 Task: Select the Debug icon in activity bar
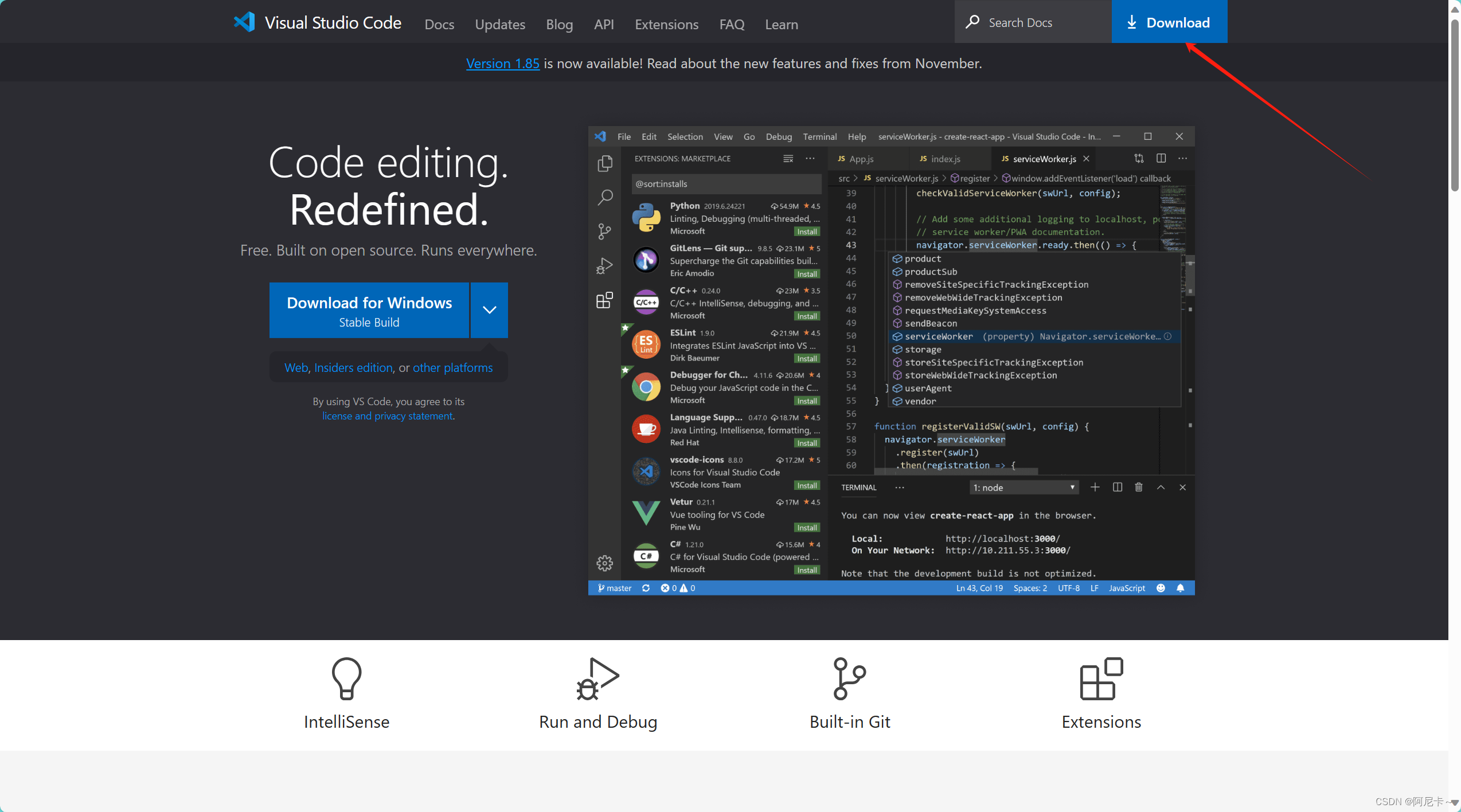[x=605, y=266]
